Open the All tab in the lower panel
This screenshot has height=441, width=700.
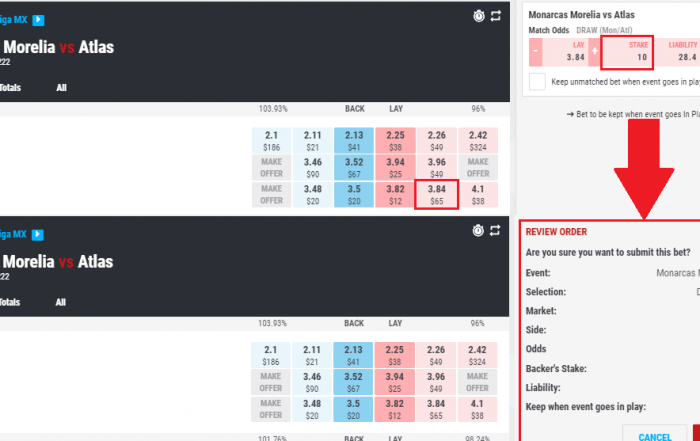(x=60, y=303)
